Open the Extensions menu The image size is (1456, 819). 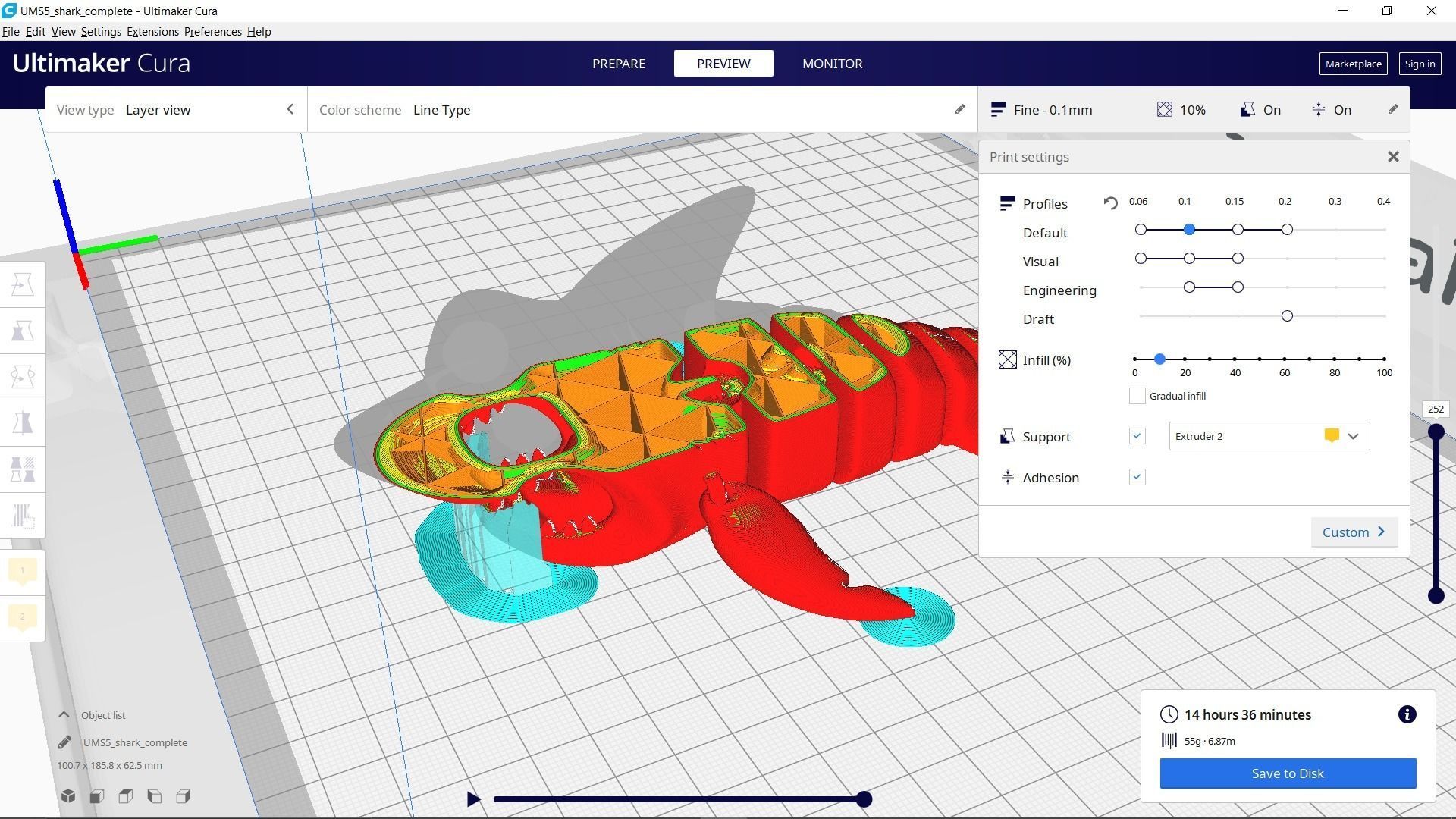click(x=152, y=32)
